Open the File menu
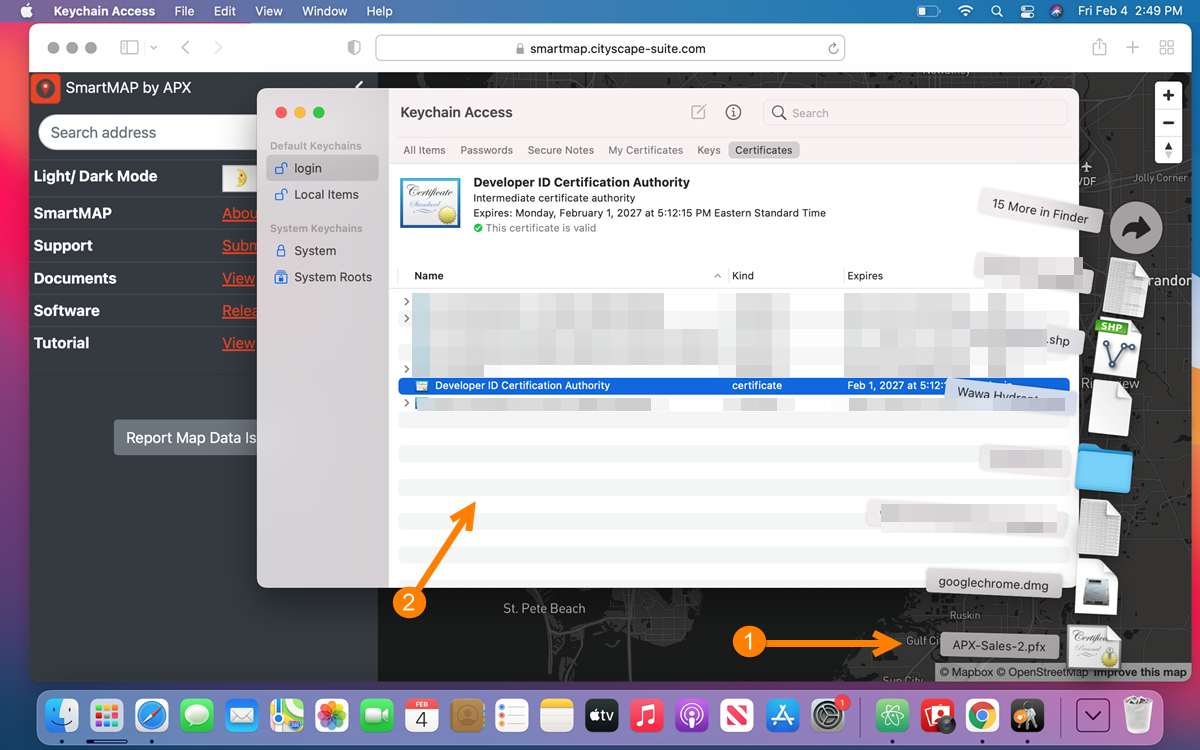Image resolution: width=1200 pixels, height=750 pixels. [x=184, y=11]
